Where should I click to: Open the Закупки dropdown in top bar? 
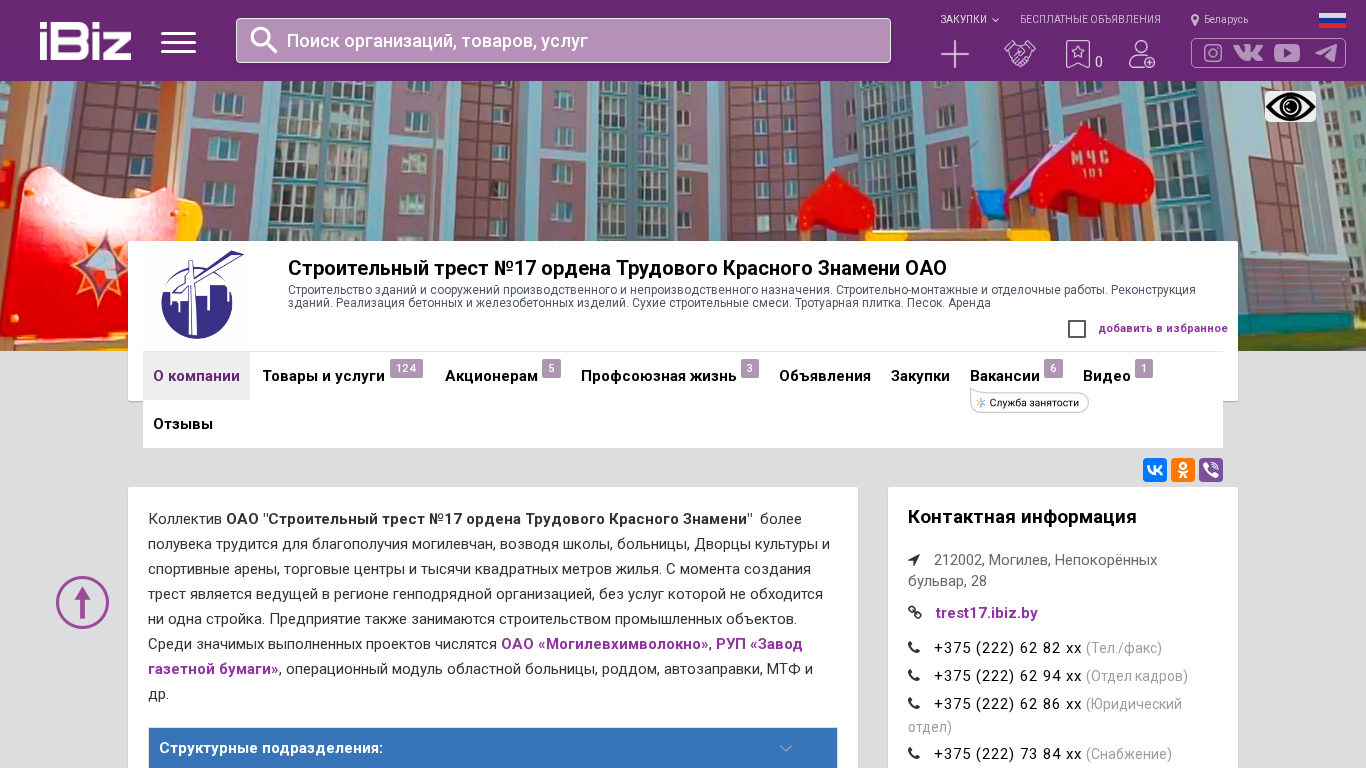pos(969,20)
